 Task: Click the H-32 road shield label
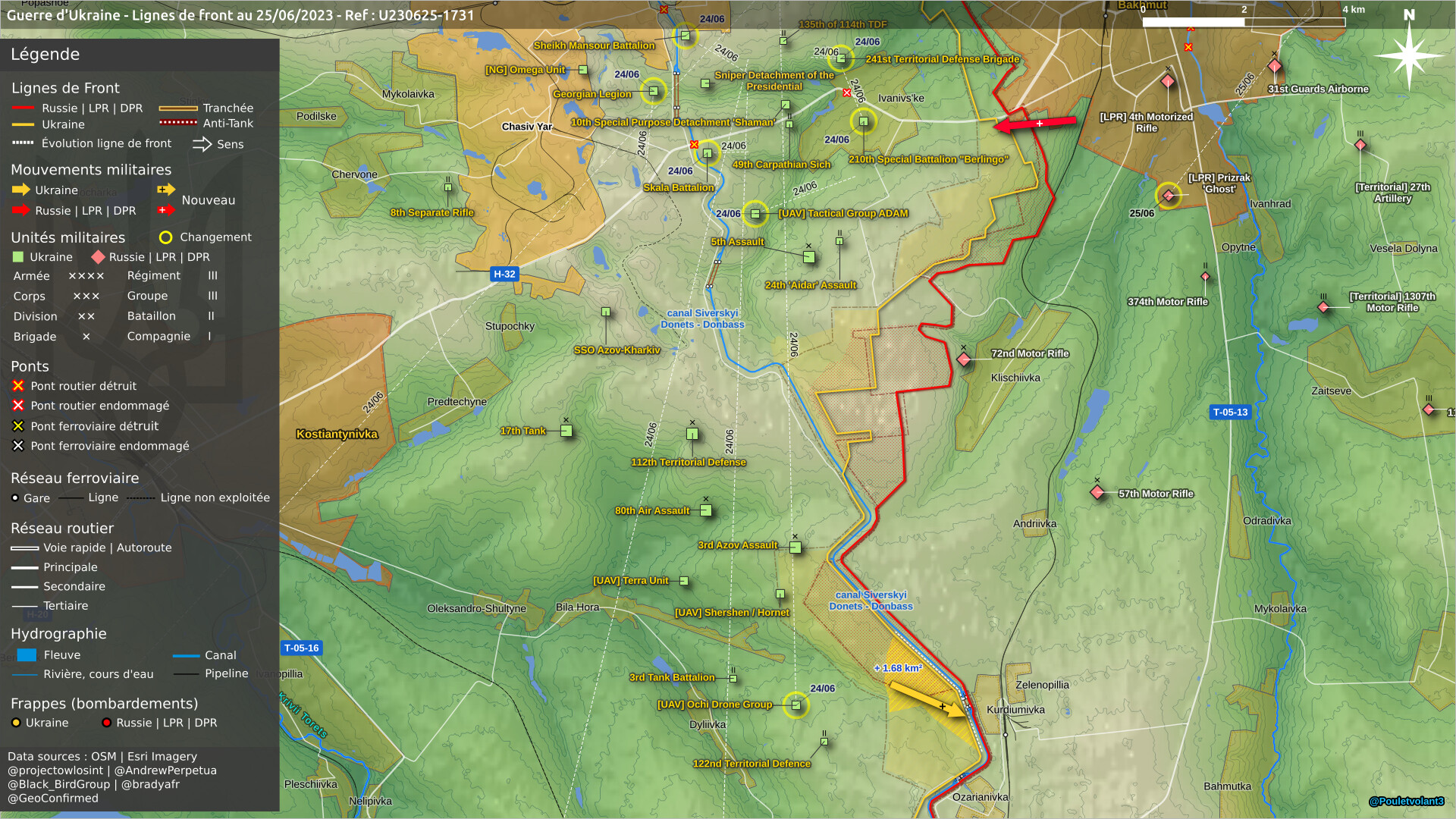(504, 274)
